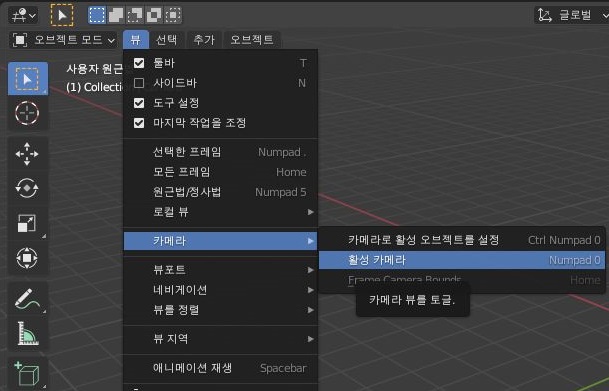Viewport: 609px width, 391px height.
Task: Select the Scale tool
Action: [x=28, y=223]
